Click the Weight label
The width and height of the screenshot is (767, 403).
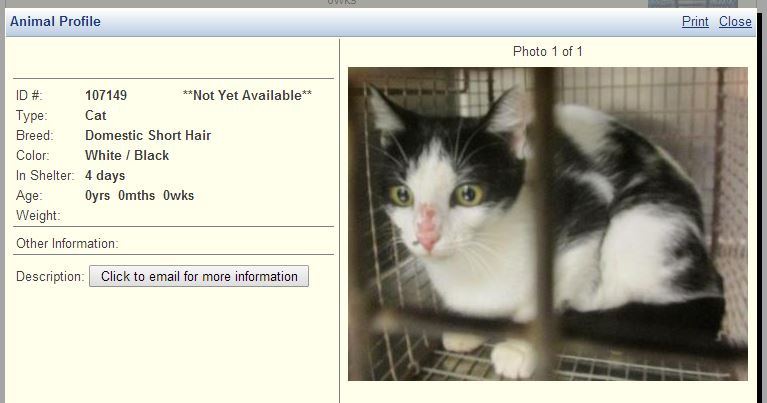coord(38,216)
